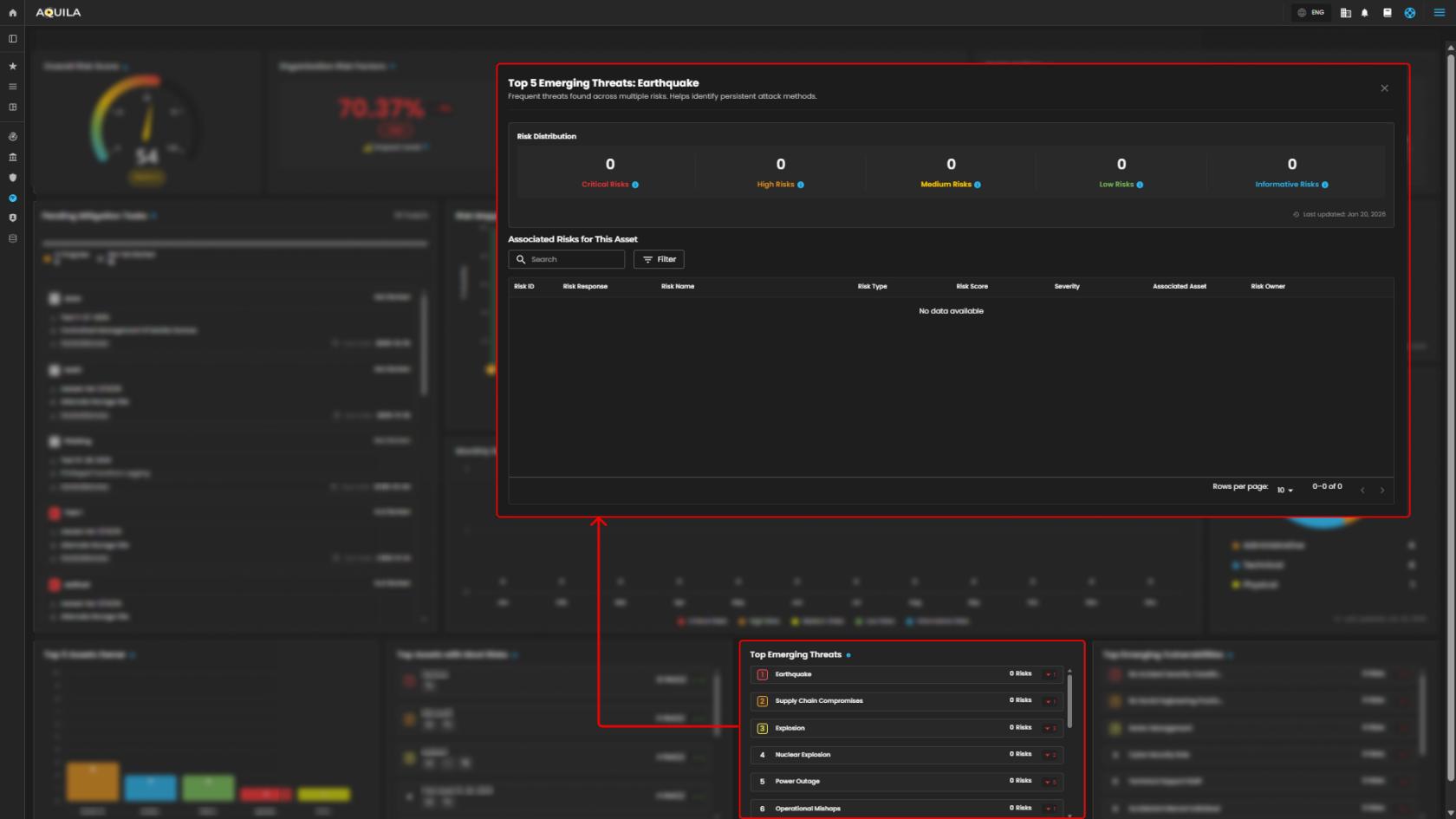This screenshot has height=819, width=1456.
Task: Click the Top Emerging Threats list scrollbar
Action: click(1069, 700)
